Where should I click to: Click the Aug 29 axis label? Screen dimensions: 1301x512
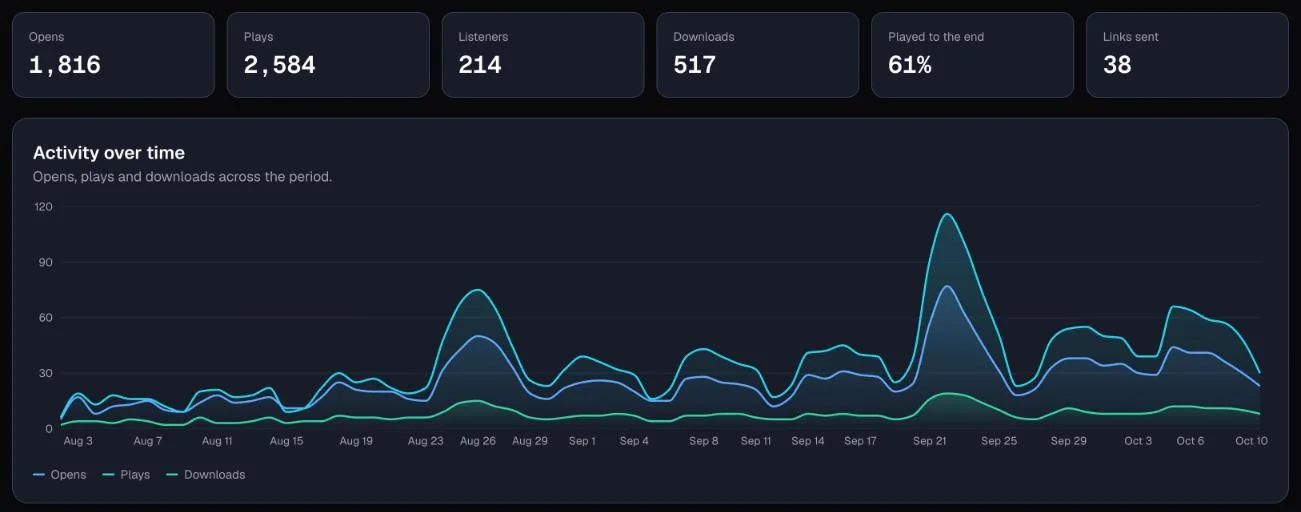click(x=530, y=441)
